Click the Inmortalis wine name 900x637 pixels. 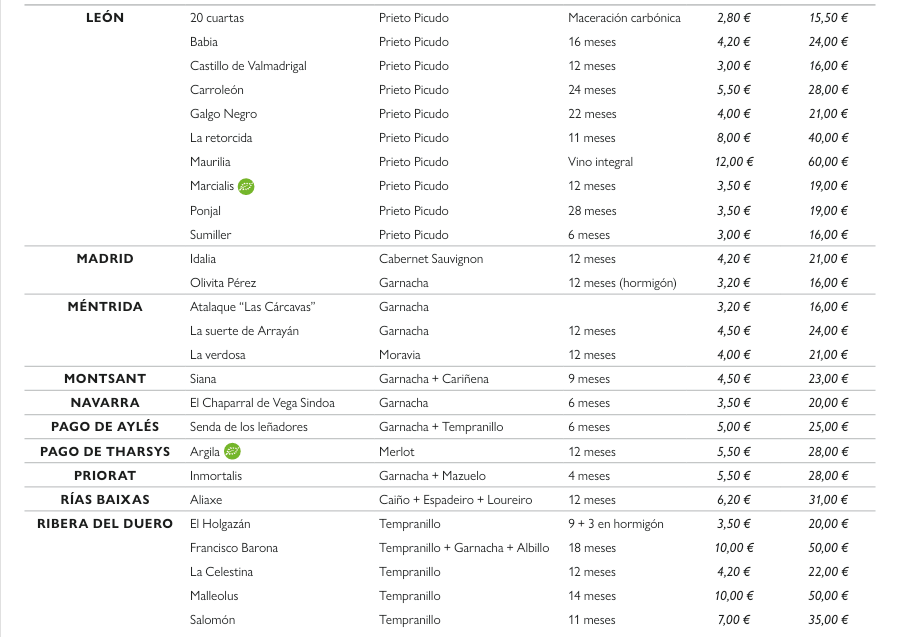click(x=216, y=476)
